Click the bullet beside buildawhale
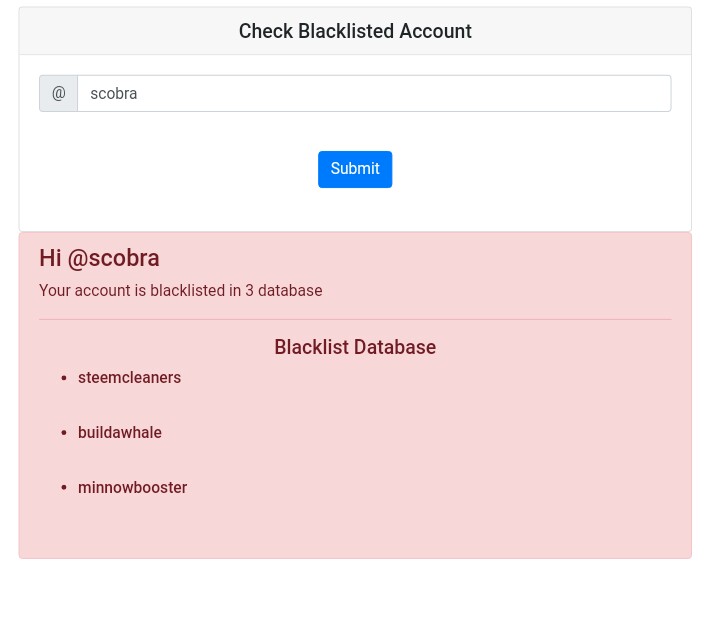This screenshot has width=720, height=633. (64, 433)
